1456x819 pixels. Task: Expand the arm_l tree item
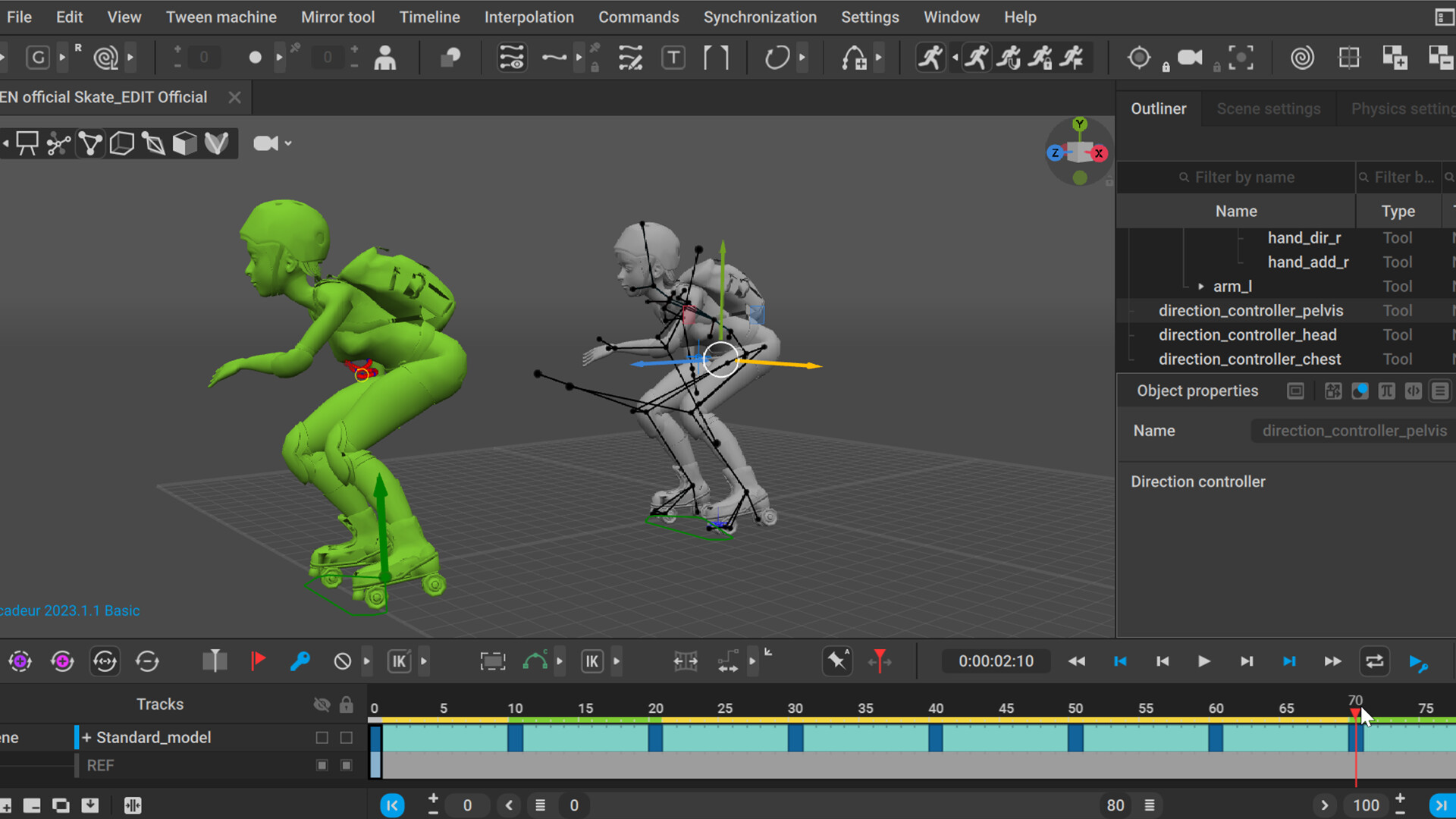[1201, 287]
